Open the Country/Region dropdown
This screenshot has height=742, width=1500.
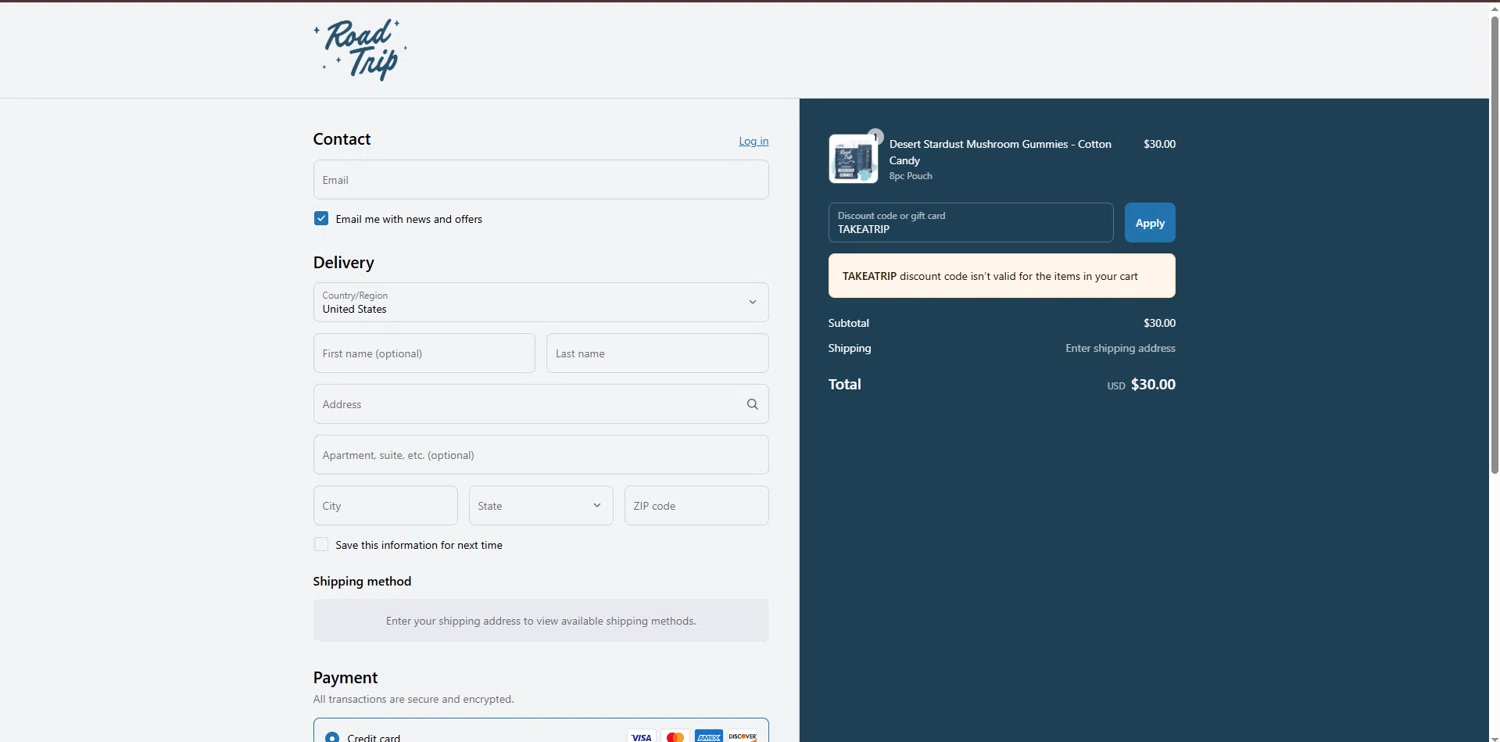(541, 302)
